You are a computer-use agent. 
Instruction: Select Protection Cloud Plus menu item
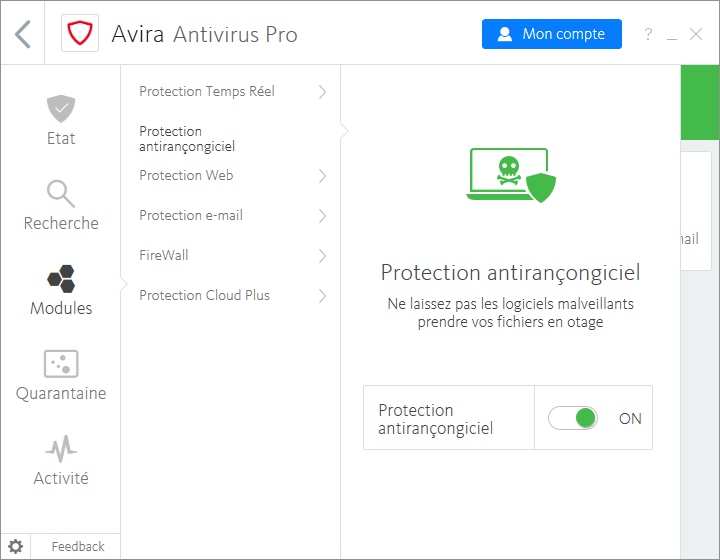(204, 295)
